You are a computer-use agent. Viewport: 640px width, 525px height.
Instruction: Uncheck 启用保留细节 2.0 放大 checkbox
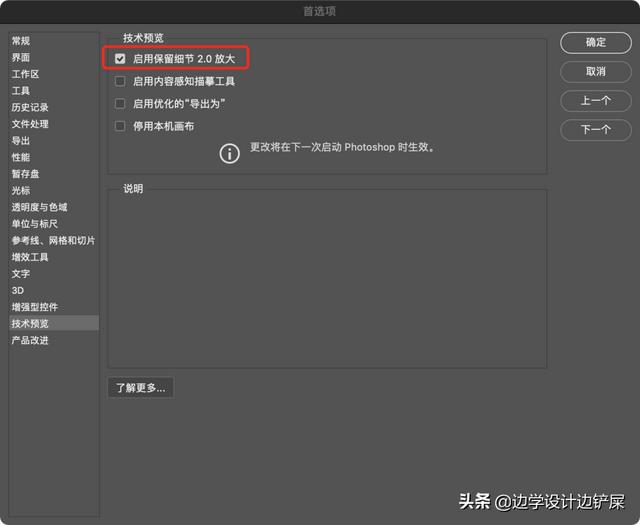pos(120,59)
